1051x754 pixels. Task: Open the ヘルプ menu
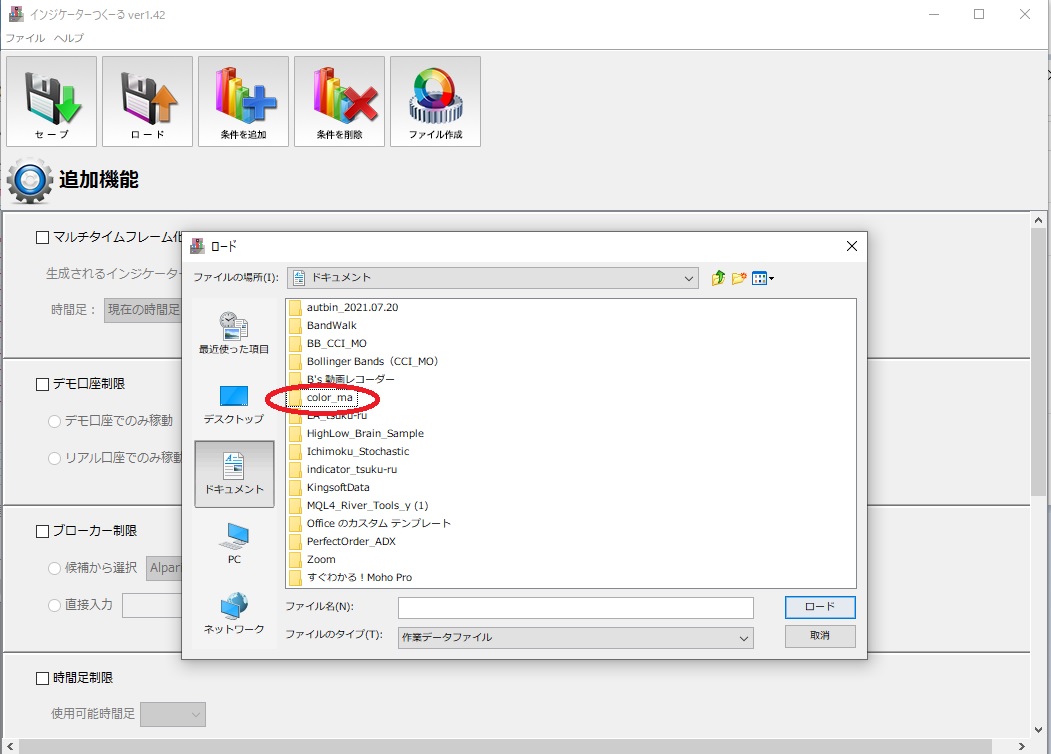click(x=69, y=38)
